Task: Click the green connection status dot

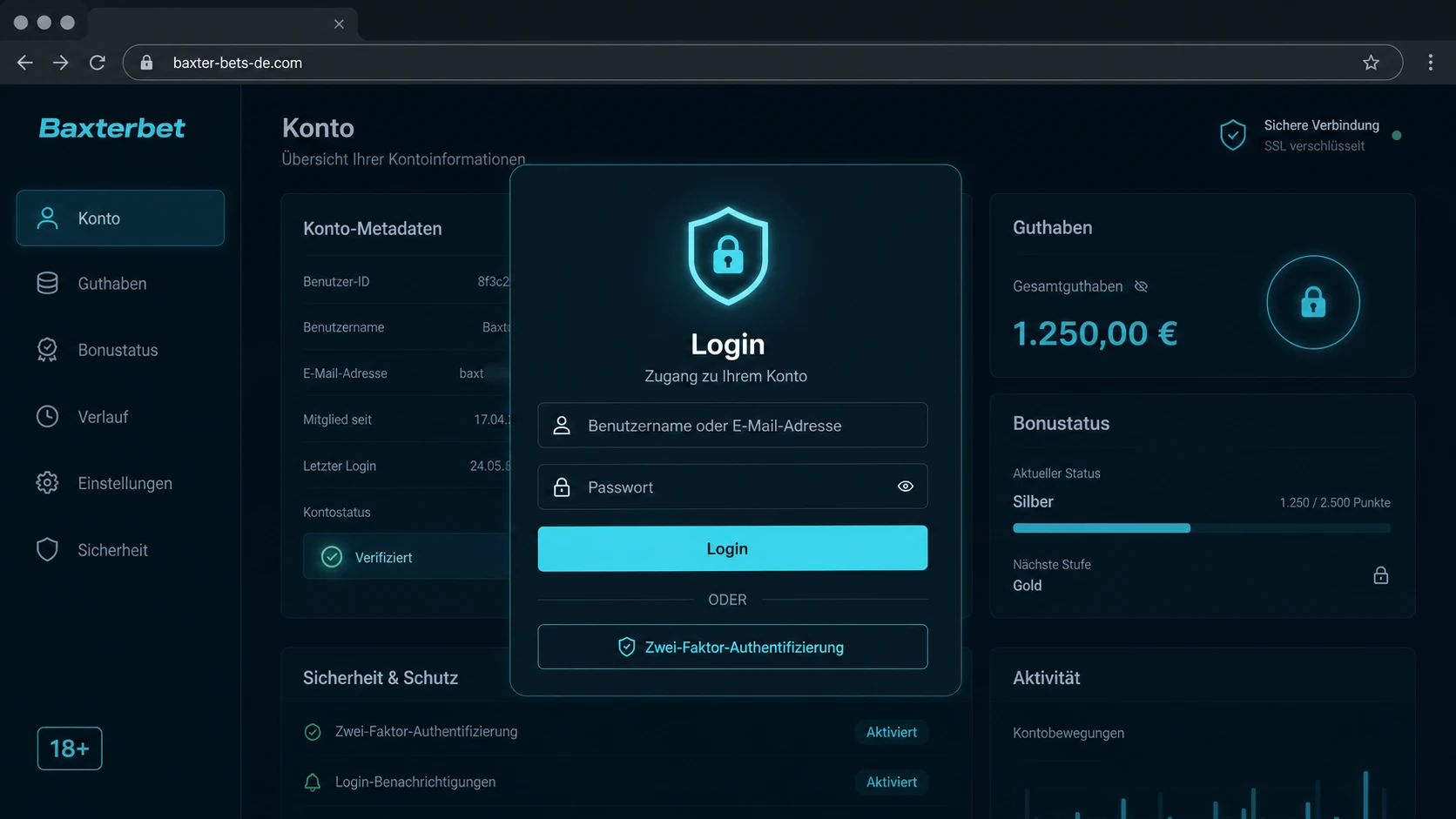Action: pyautogui.click(x=1397, y=136)
